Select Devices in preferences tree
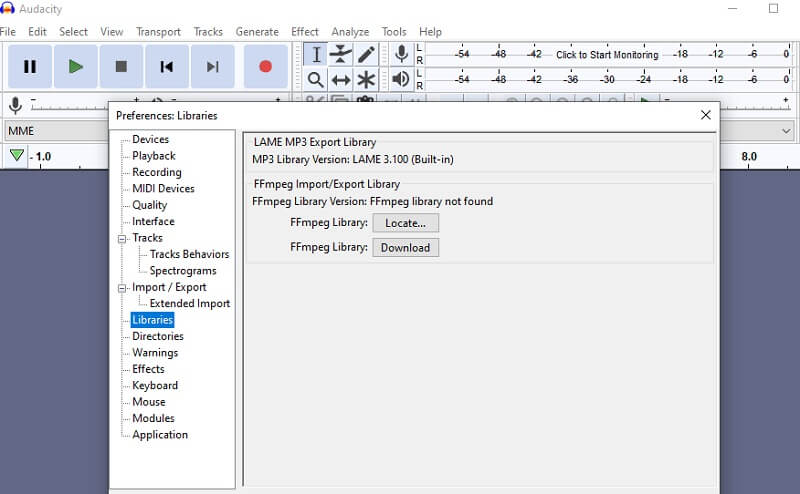 tap(151, 139)
